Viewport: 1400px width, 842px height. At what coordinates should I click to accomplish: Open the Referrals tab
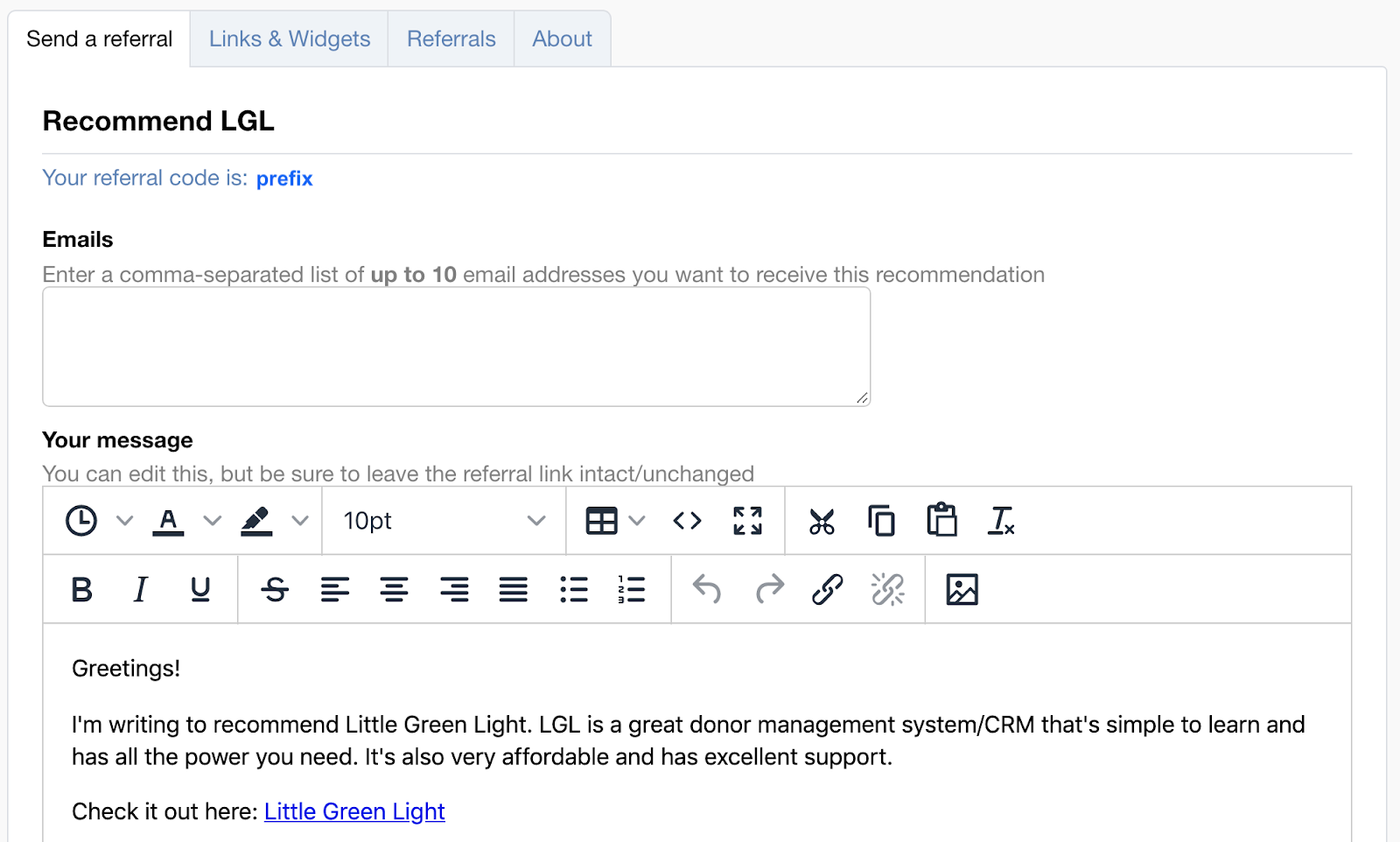(451, 39)
